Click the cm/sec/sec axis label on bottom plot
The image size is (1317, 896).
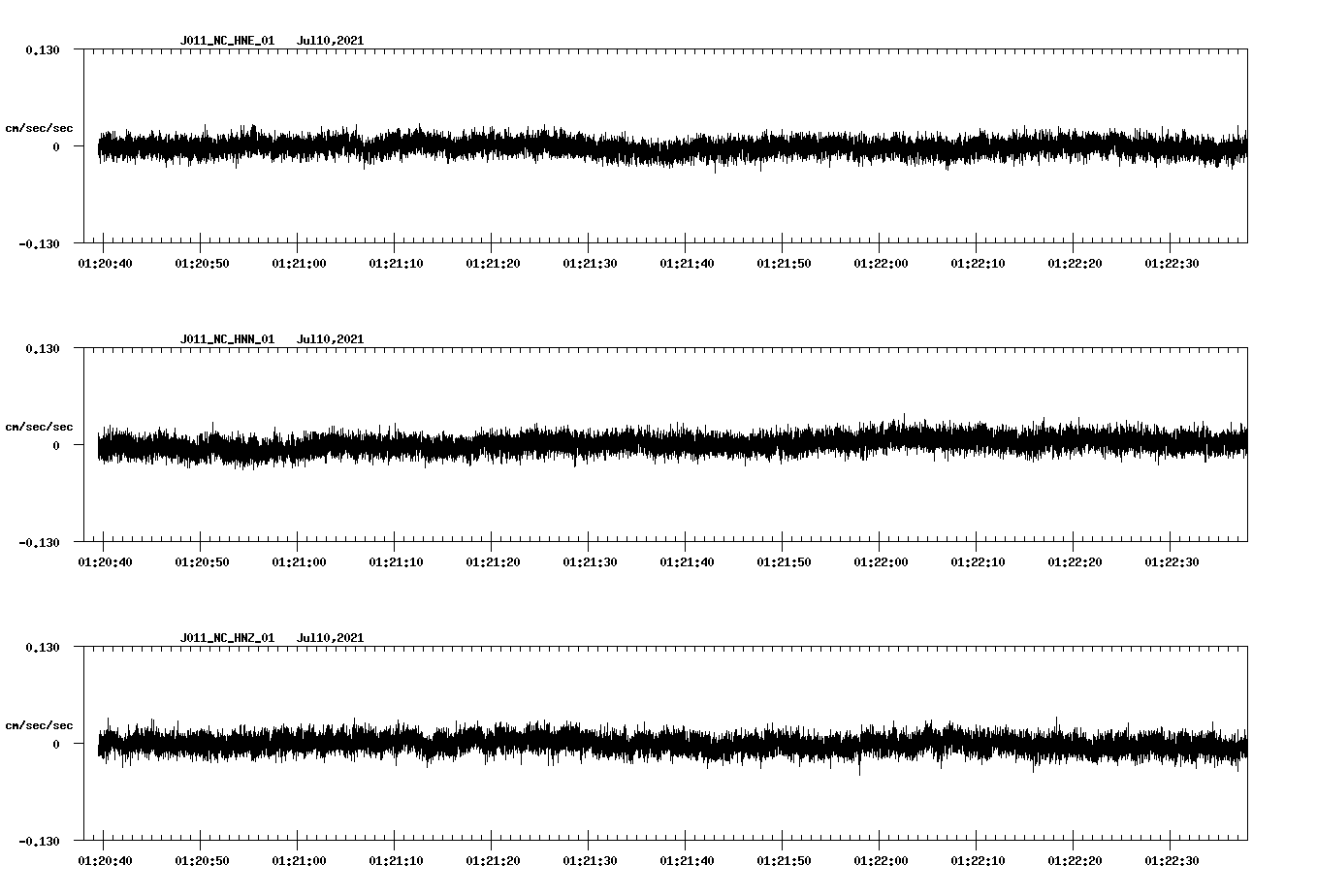pyautogui.click(x=40, y=723)
